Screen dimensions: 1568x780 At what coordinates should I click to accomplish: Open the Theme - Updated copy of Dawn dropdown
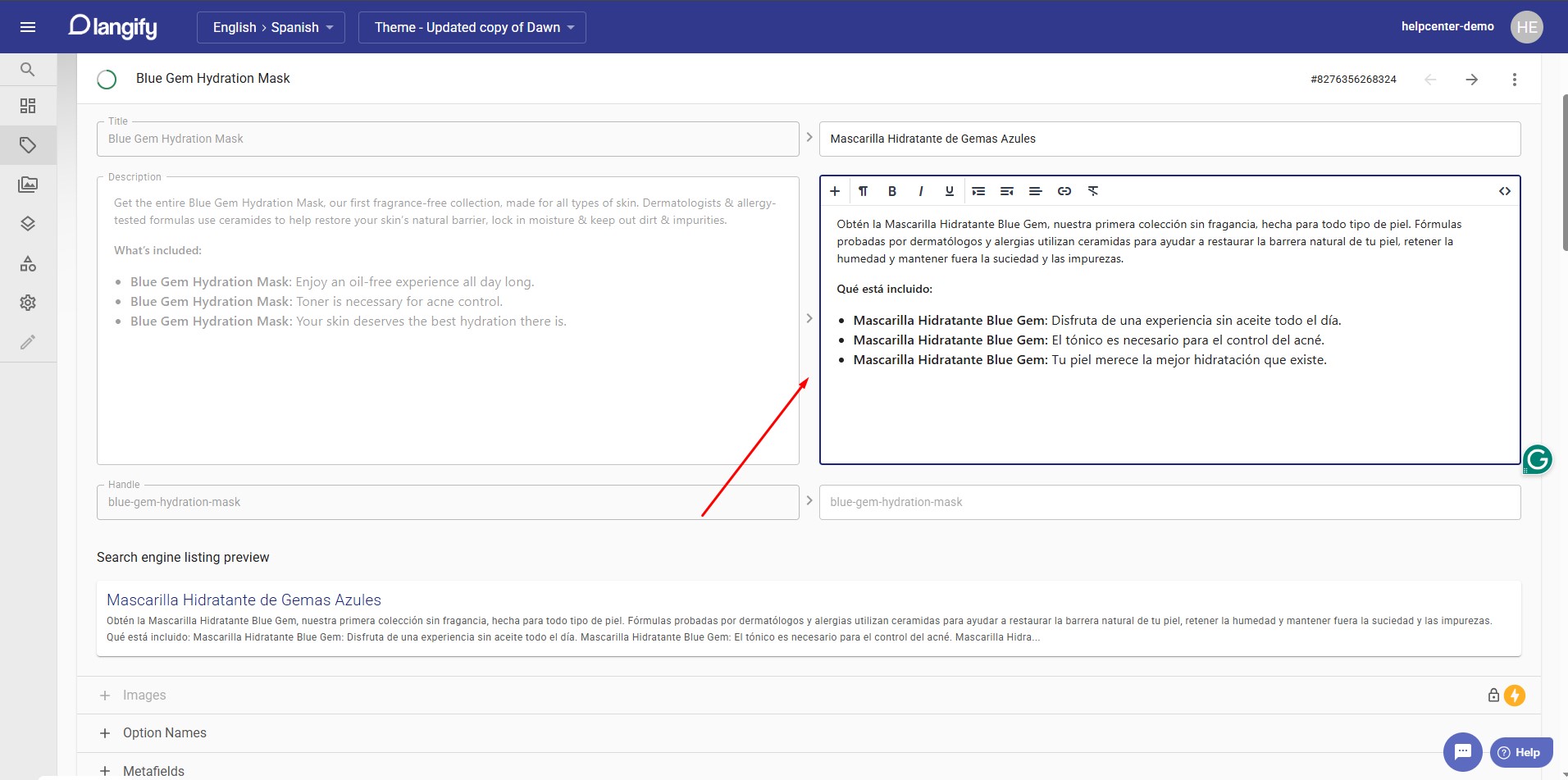[472, 26]
